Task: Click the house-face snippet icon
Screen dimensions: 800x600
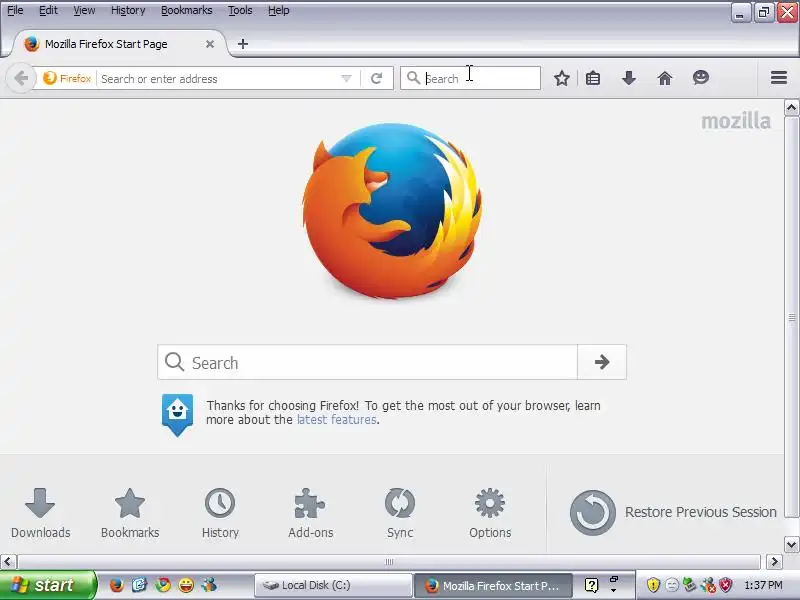Action: pos(177,414)
